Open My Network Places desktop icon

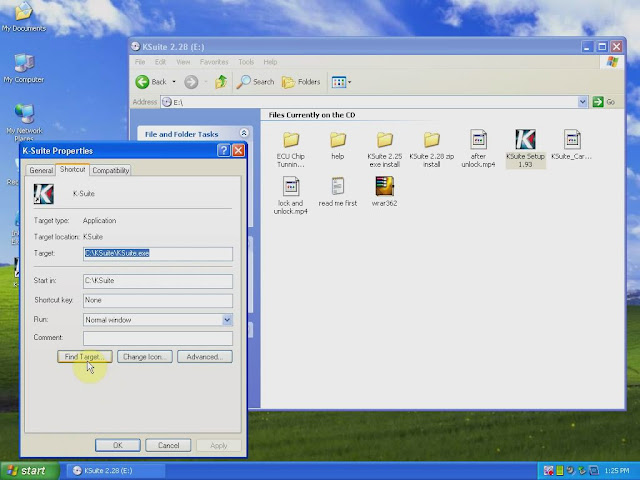point(24,122)
